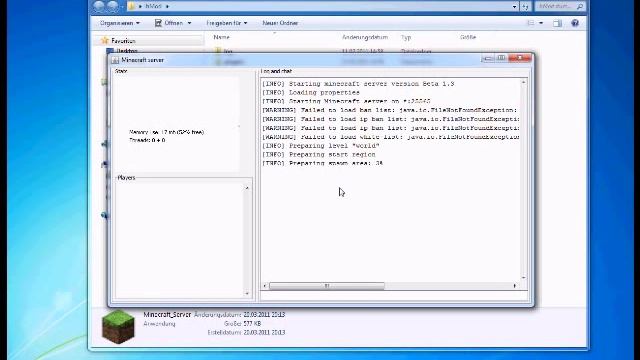Maximize the Minecraft server window
Screen dimensions: 640x360
[x=502, y=58]
